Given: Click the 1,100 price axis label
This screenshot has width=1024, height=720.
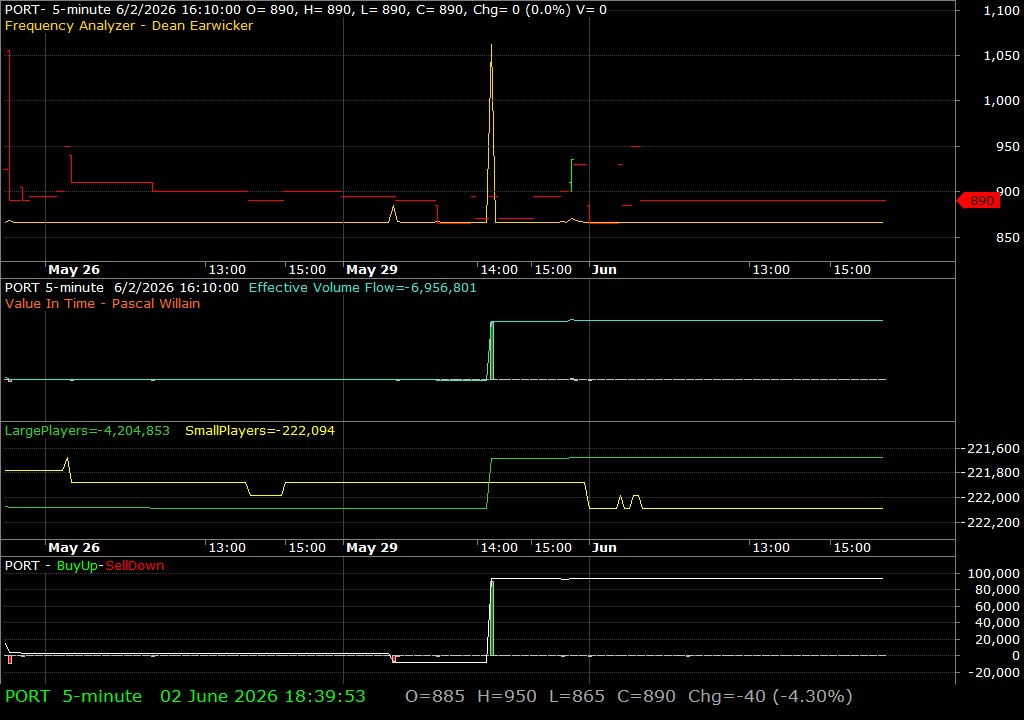Looking at the screenshot, I should (x=1001, y=10).
